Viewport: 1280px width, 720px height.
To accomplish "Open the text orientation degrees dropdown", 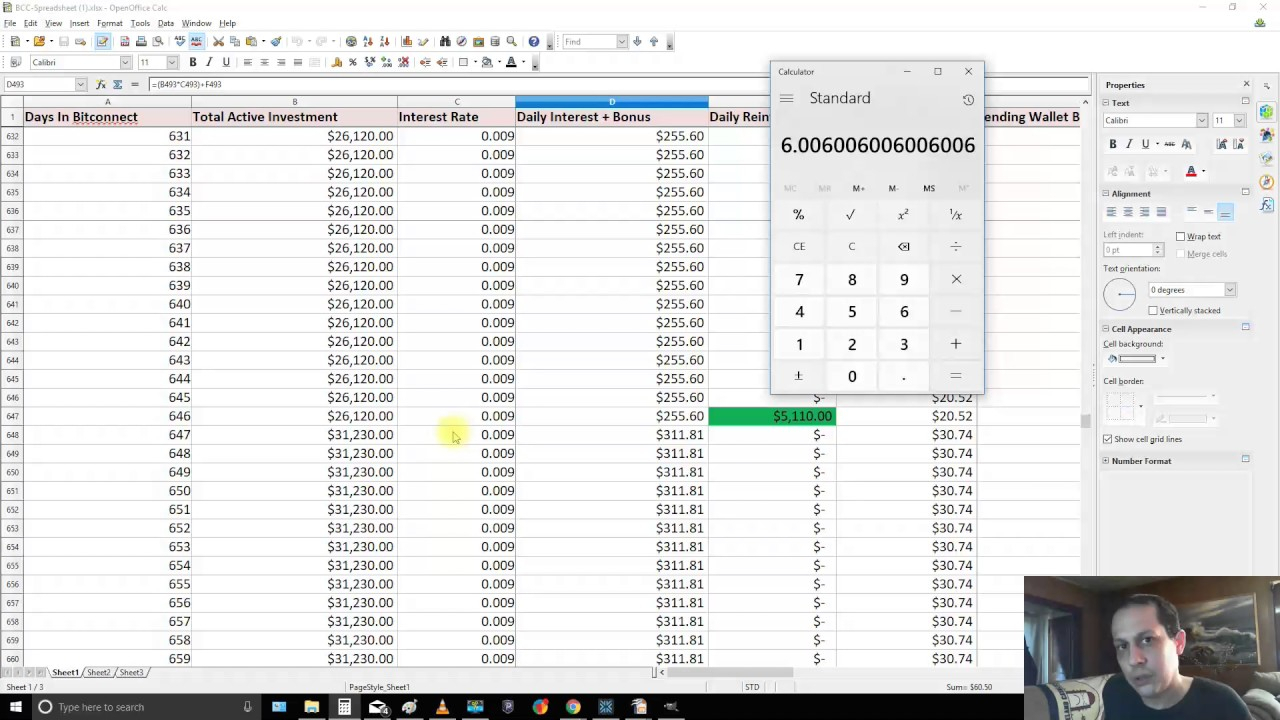I will pyautogui.click(x=1230, y=290).
